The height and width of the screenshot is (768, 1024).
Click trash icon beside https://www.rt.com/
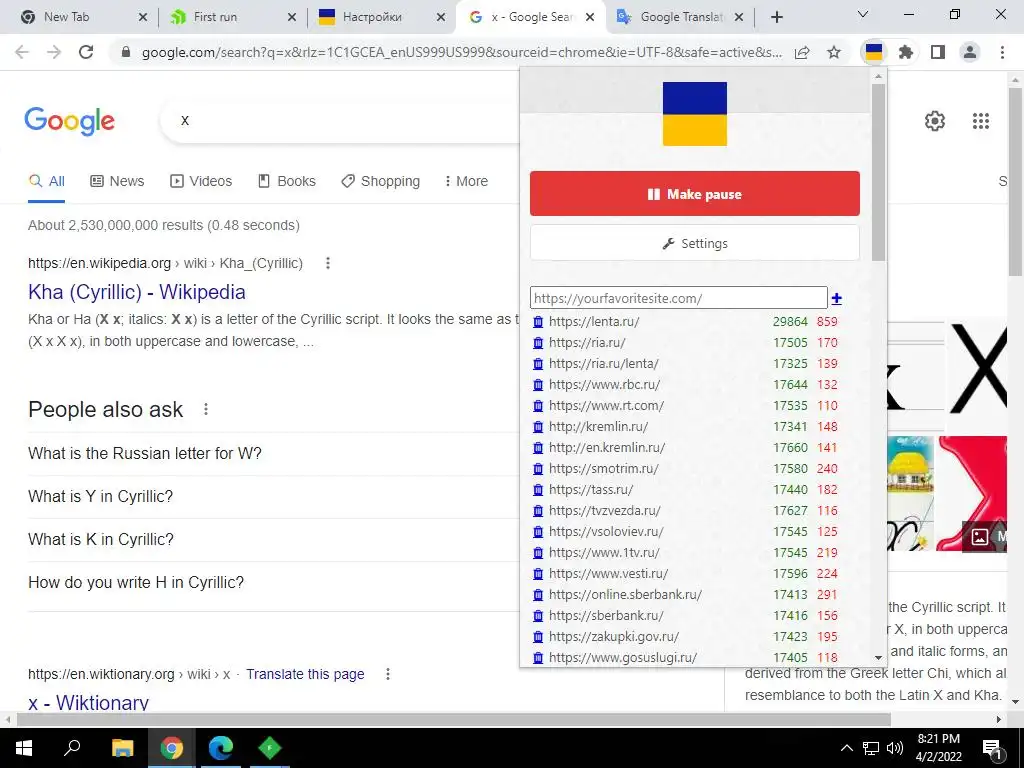coord(538,406)
